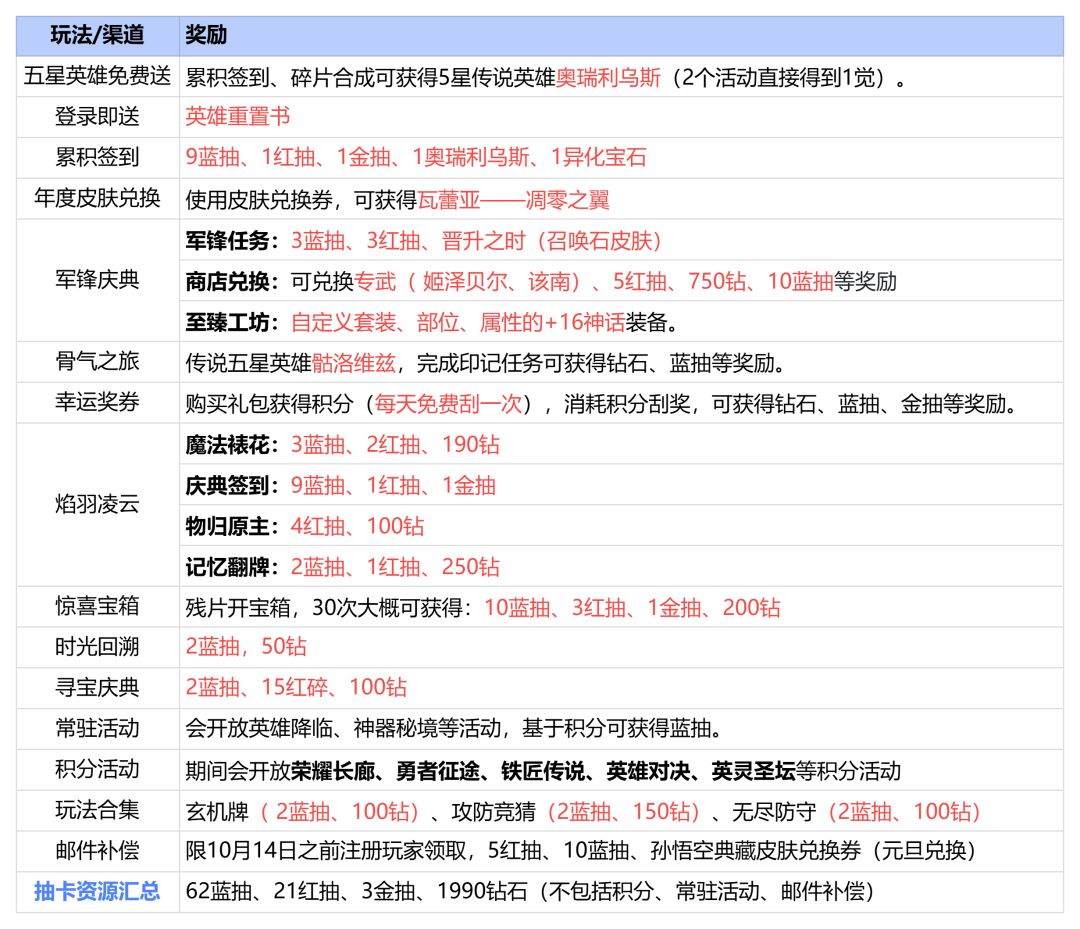The height and width of the screenshot is (929, 1080).
Task: Select the "惊喜宝箱" row label
Action: point(97,606)
